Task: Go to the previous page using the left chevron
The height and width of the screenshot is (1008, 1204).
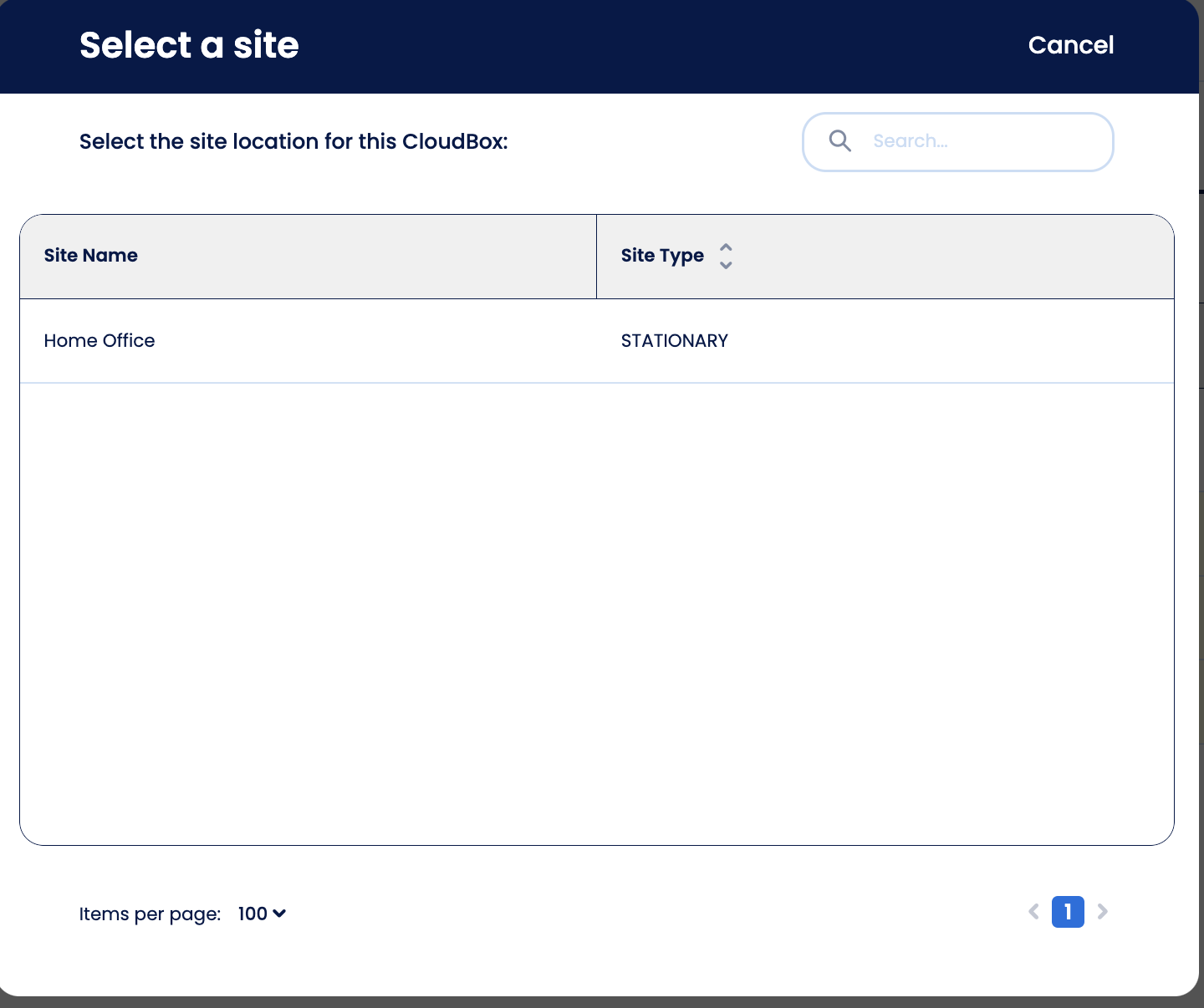Action: pyautogui.click(x=1033, y=912)
